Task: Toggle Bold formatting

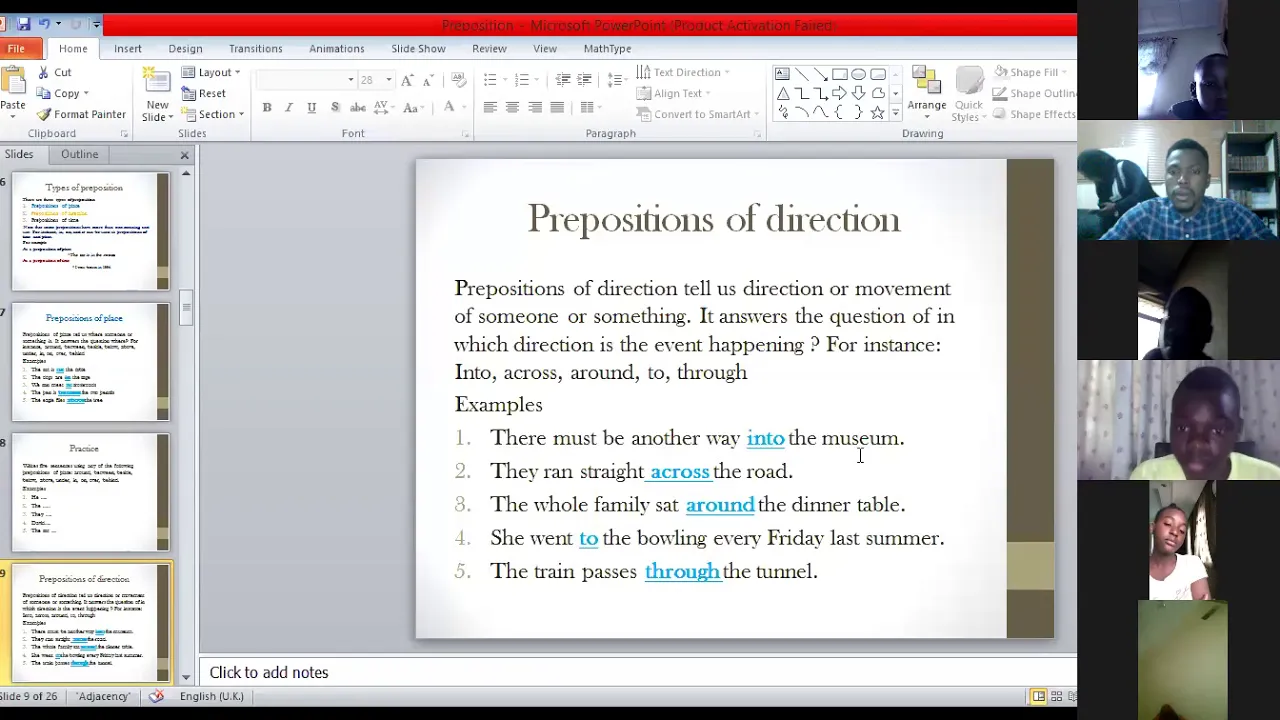Action: coord(267,107)
